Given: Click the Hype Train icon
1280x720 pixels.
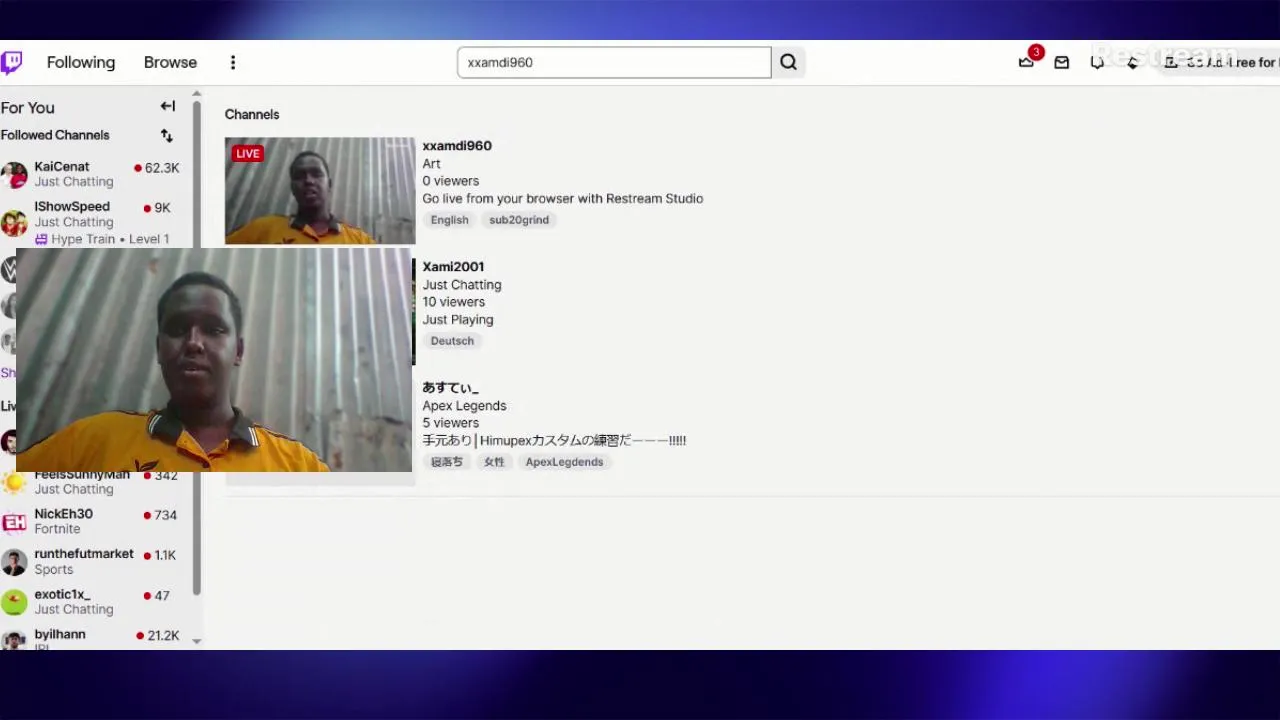Looking at the screenshot, I should [41, 239].
